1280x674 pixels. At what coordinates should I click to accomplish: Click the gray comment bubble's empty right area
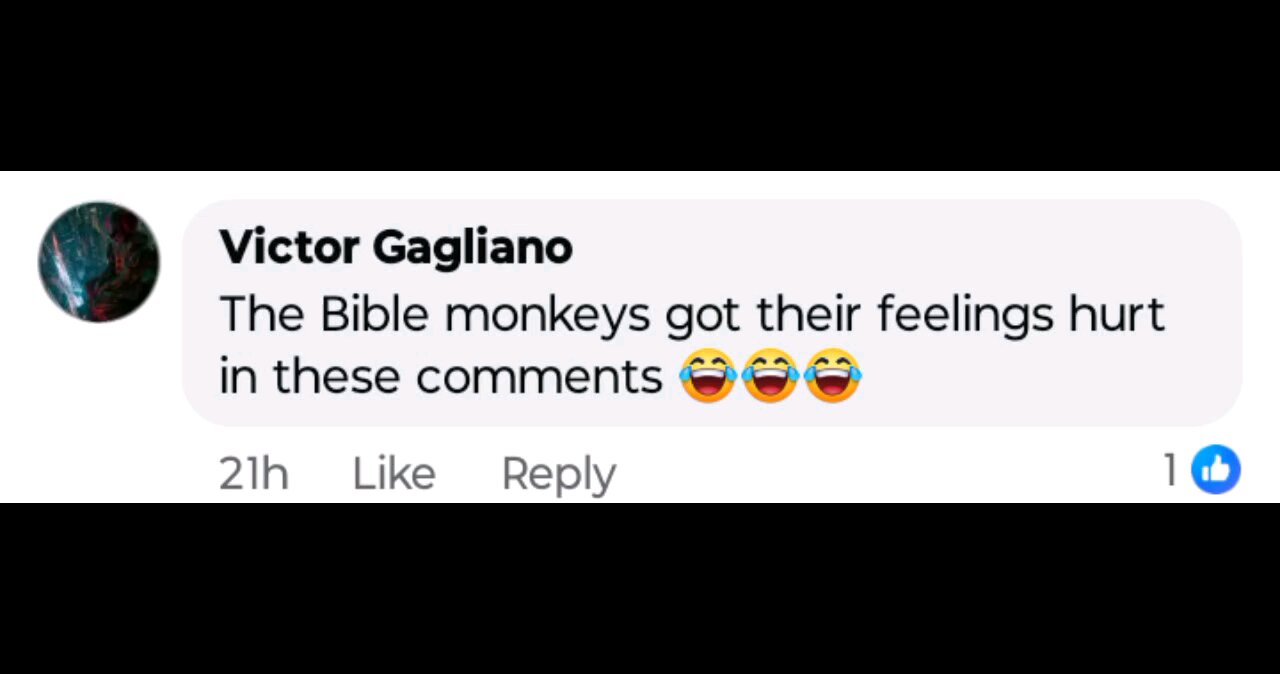pos(1050,380)
